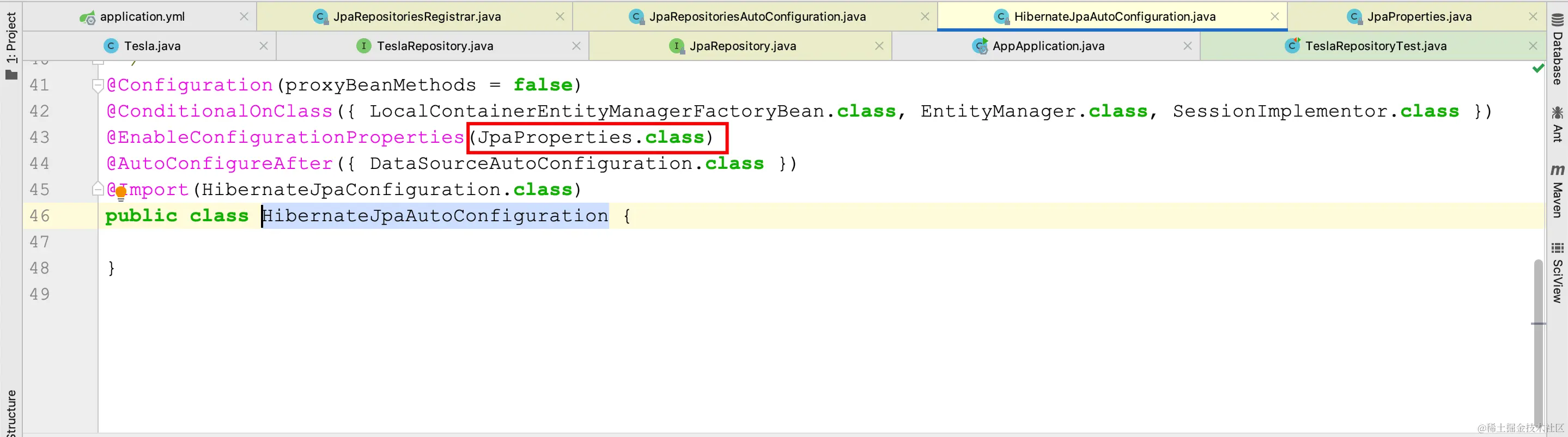Click line number 43 in gutter
The width and height of the screenshot is (1568, 437).
40,137
